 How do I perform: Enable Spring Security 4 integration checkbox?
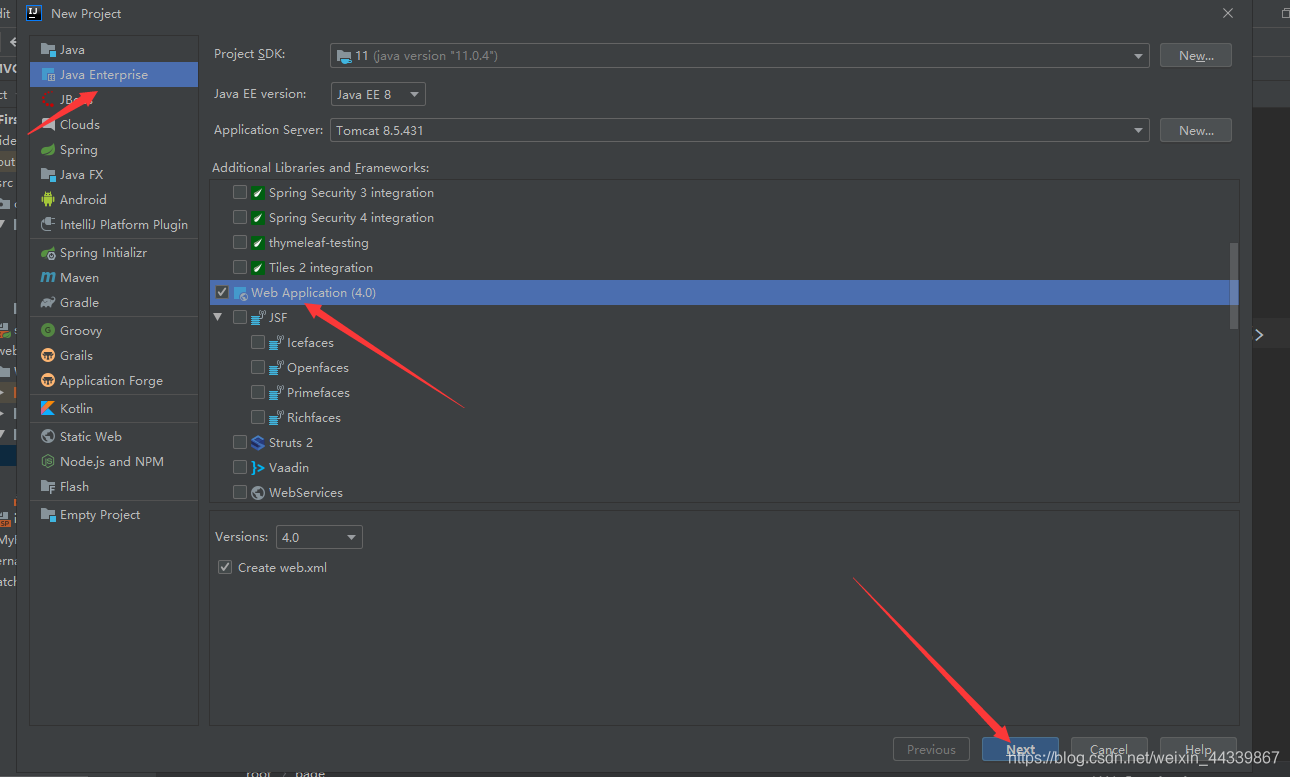pos(240,217)
